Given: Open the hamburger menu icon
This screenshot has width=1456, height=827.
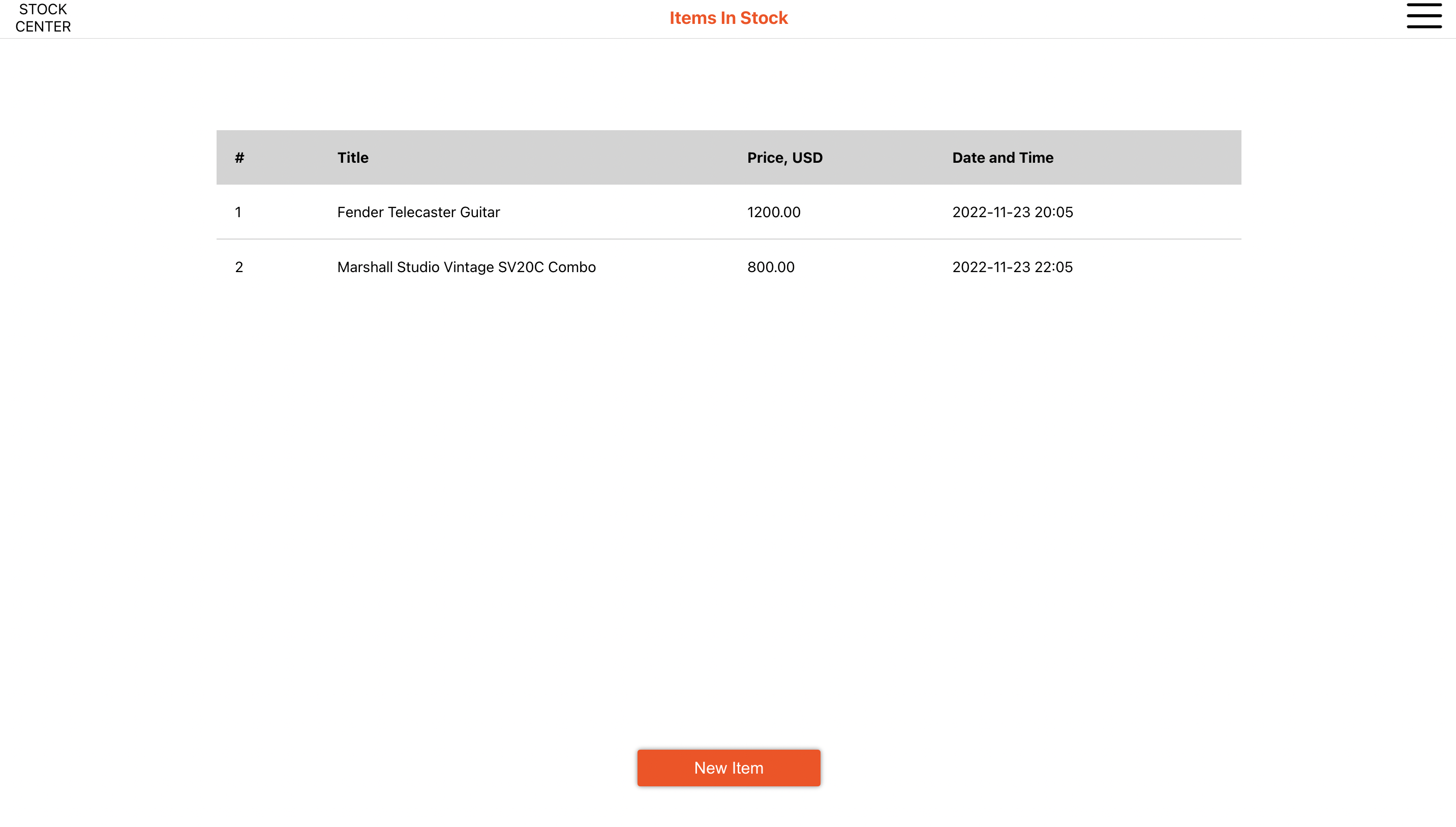Looking at the screenshot, I should point(1423,15).
